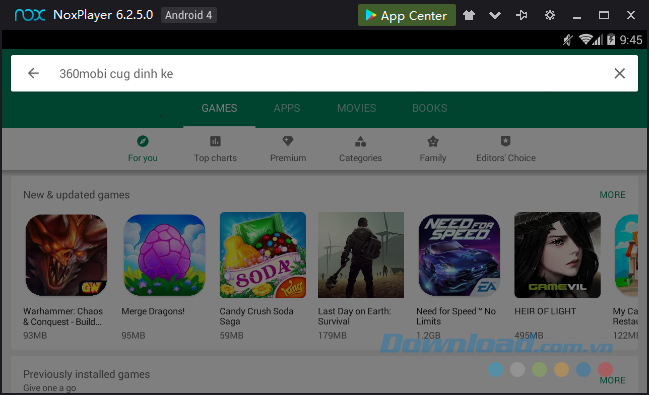Switch to the GAMES tab

tap(219, 108)
